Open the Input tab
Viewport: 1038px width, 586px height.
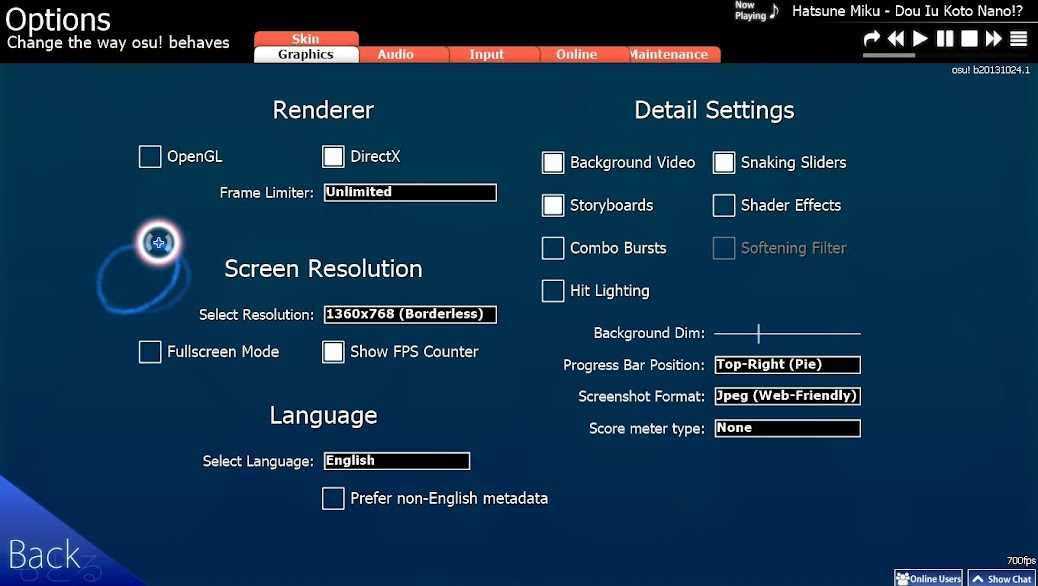click(487, 54)
